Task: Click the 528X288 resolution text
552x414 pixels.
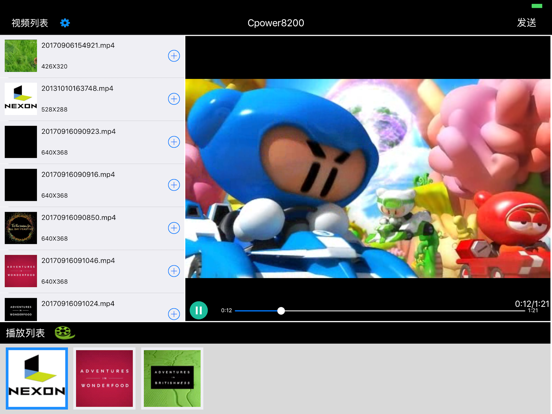Action: coord(55,109)
